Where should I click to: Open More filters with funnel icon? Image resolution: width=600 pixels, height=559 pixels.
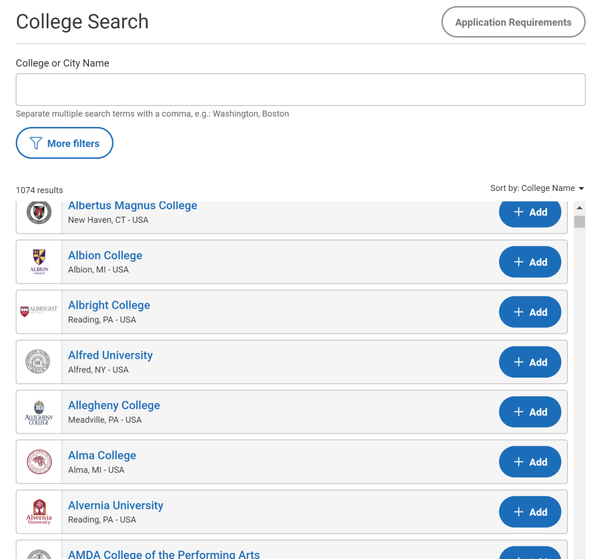pos(64,144)
